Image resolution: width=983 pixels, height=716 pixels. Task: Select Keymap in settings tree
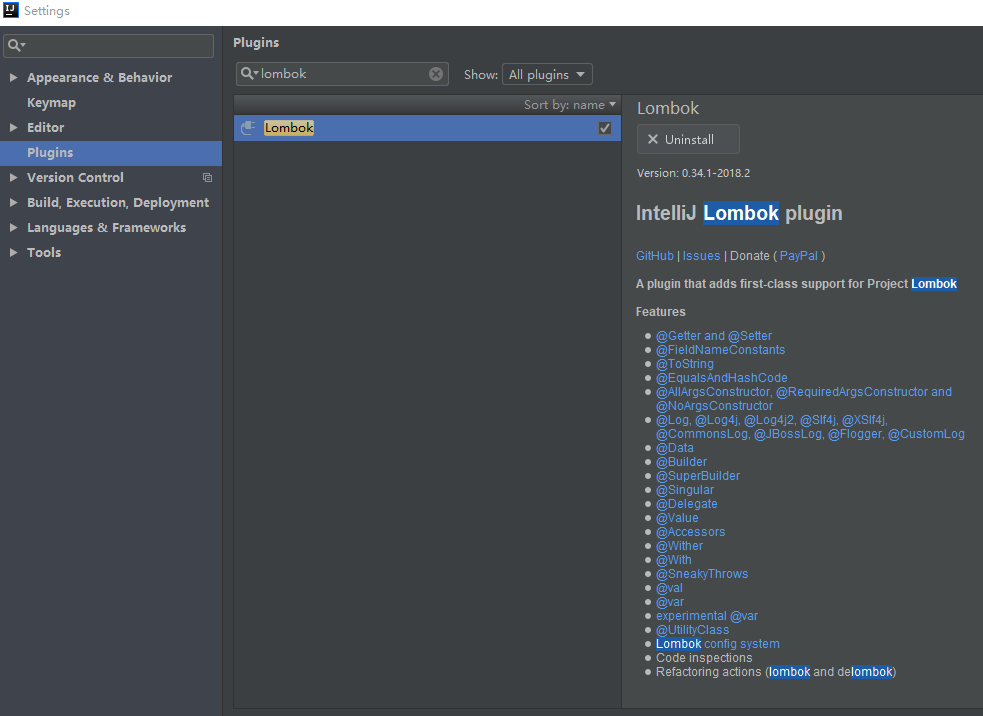tap(51, 103)
